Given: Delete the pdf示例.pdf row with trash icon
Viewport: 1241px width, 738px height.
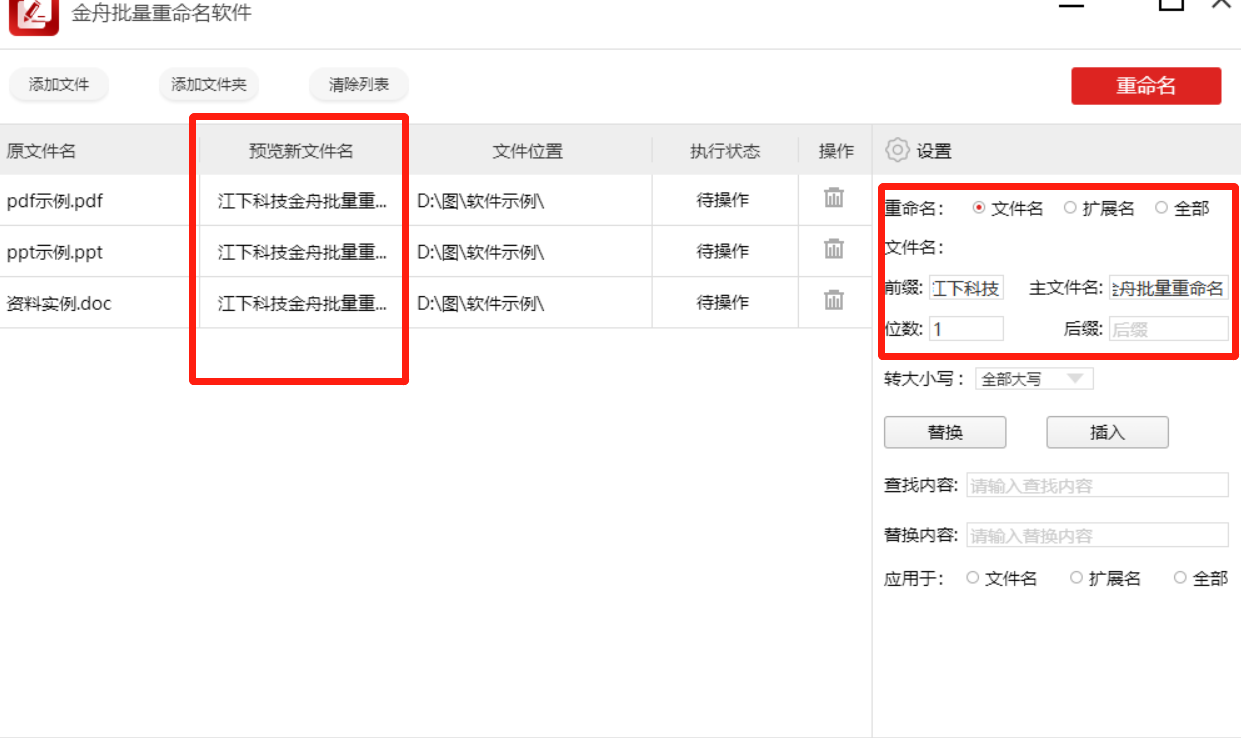Looking at the screenshot, I should [833, 198].
